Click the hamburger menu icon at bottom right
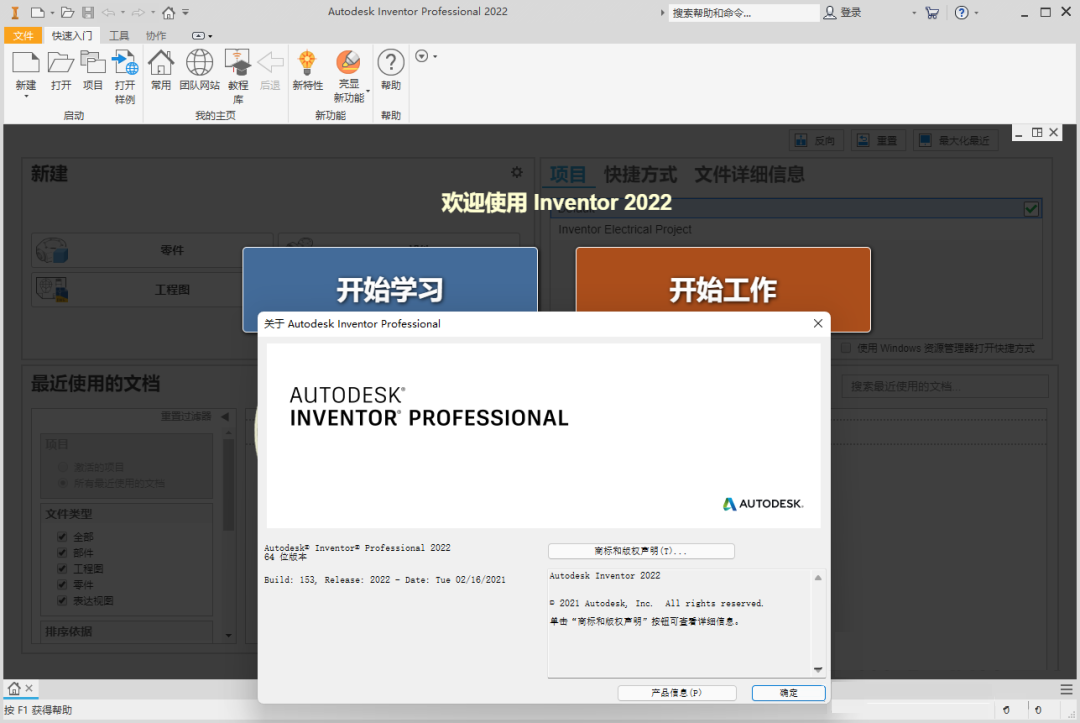1080x723 pixels. click(x=1066, y=689)
